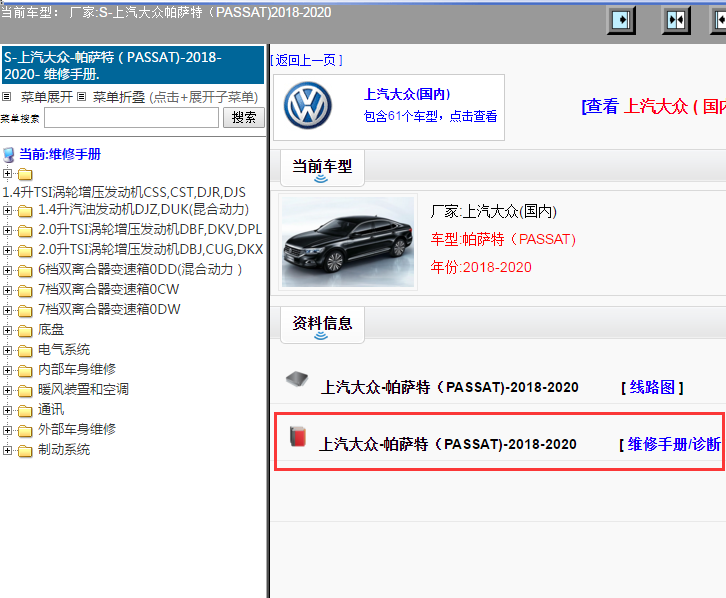
Task: Click folder icon above 1.4升TSI涡轮增压发动机
Action: [x=25, y=174]
